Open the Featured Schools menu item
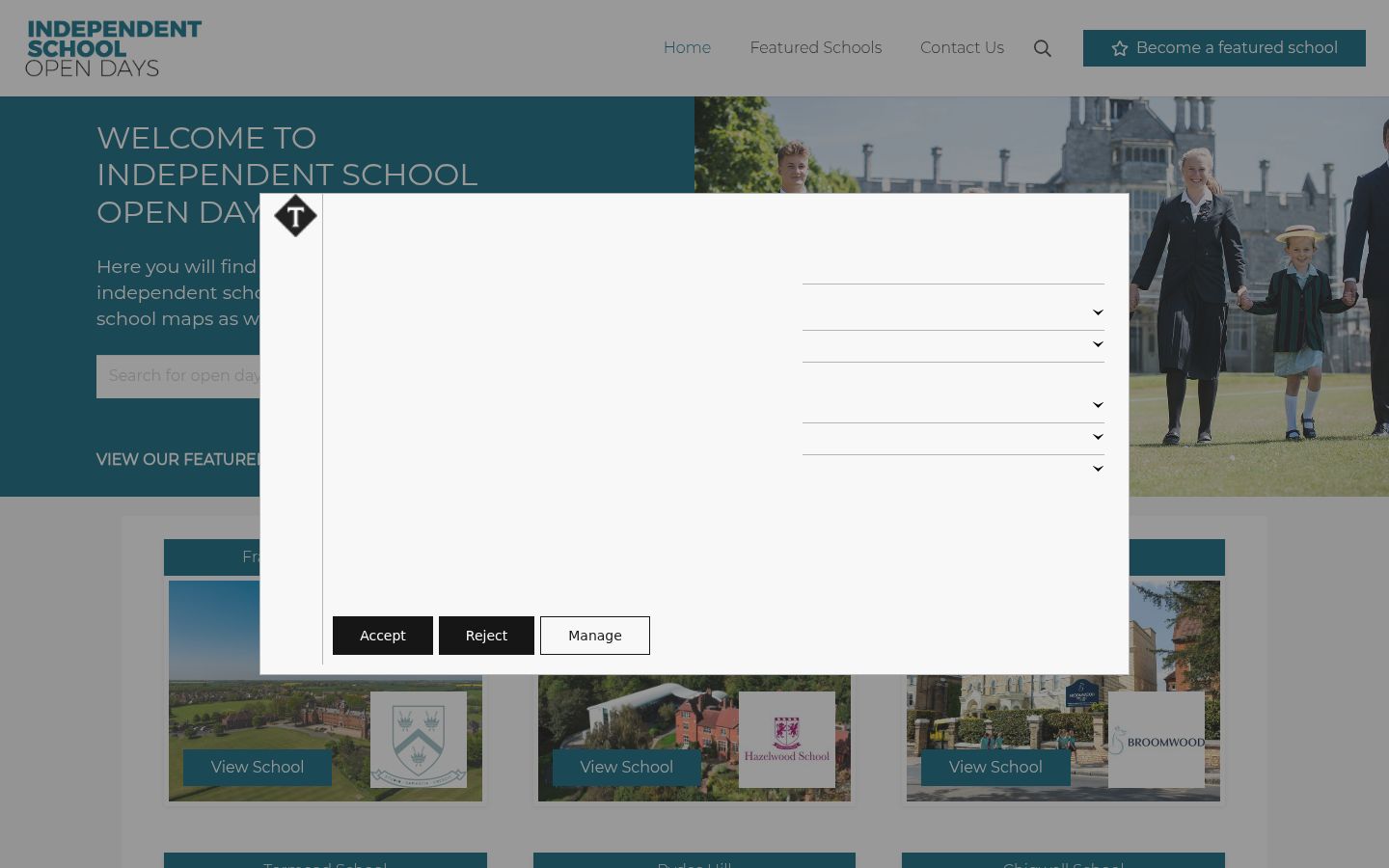 (816, 48)
